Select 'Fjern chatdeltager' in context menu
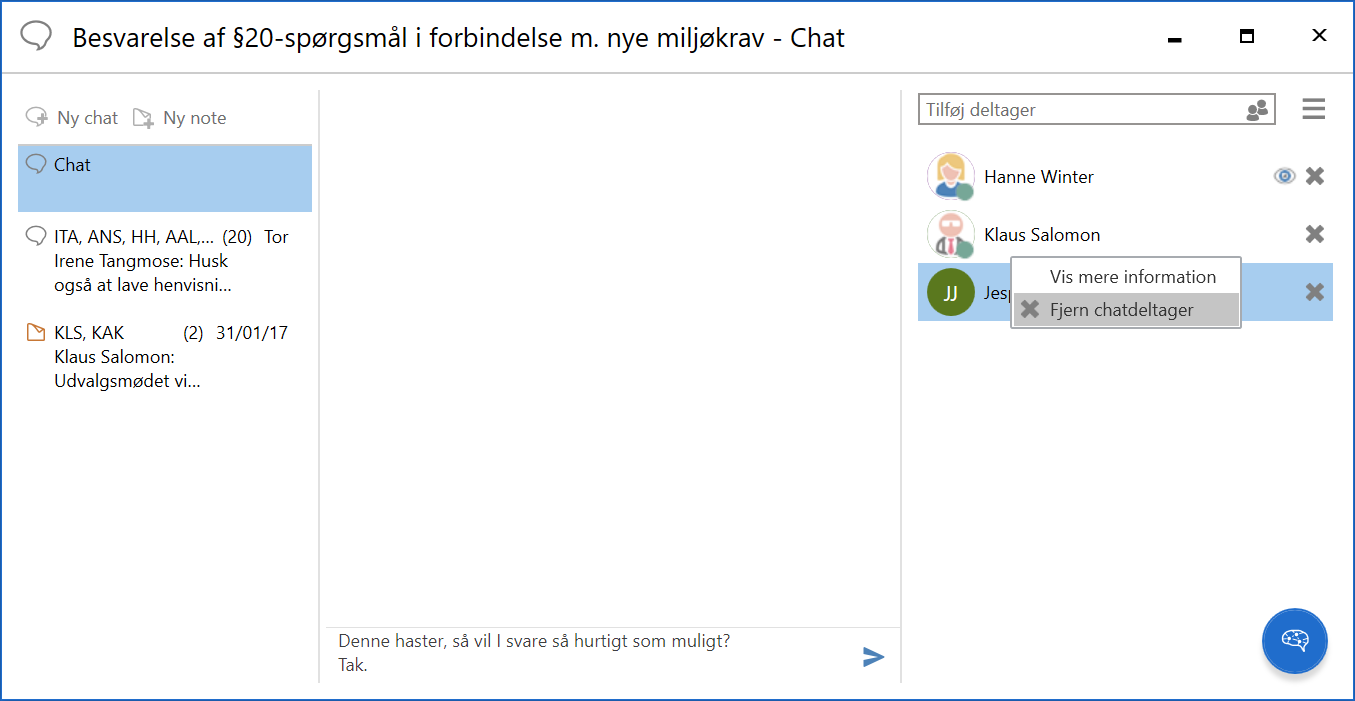 (x=1121, y=310)
